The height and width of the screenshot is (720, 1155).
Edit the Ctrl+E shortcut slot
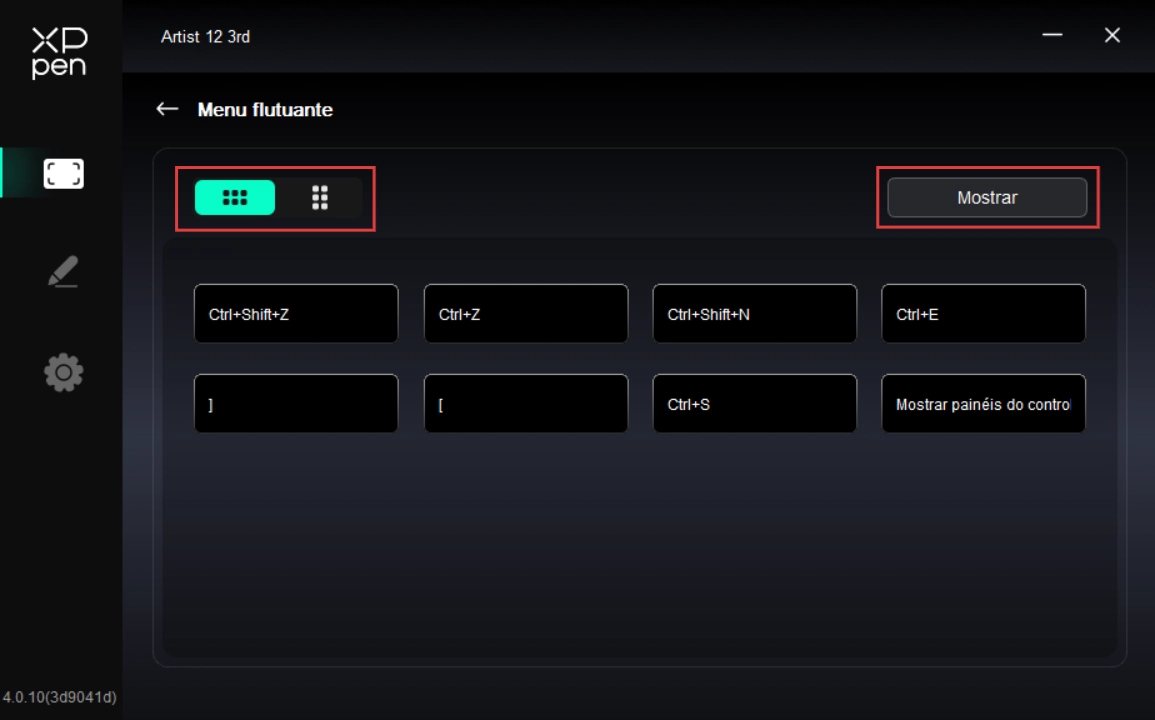(983, 314)
